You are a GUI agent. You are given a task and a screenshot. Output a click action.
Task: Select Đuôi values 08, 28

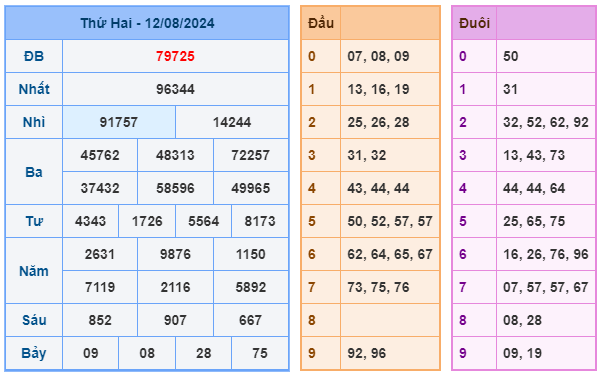pos(522,320)
